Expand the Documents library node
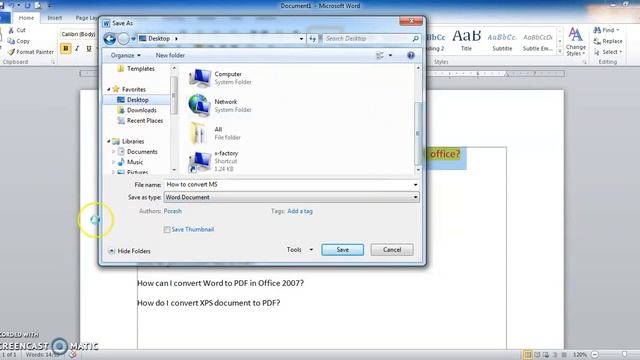 [113, 151]
